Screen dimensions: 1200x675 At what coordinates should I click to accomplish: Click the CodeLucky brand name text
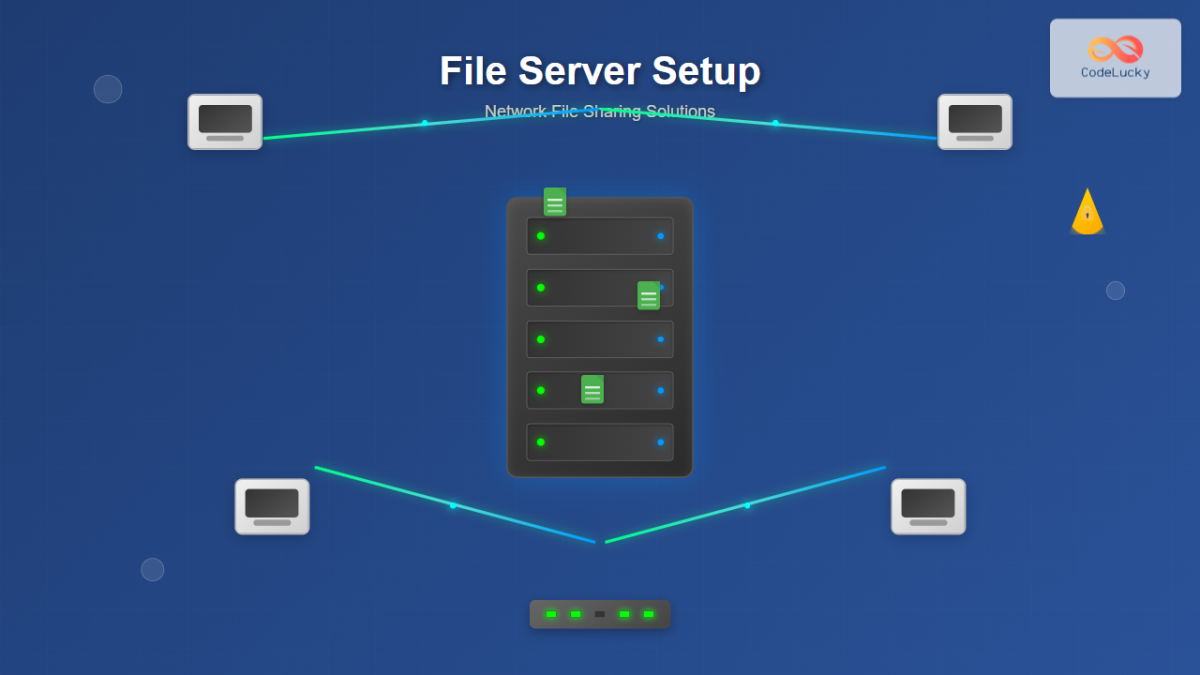[1115, 73]
